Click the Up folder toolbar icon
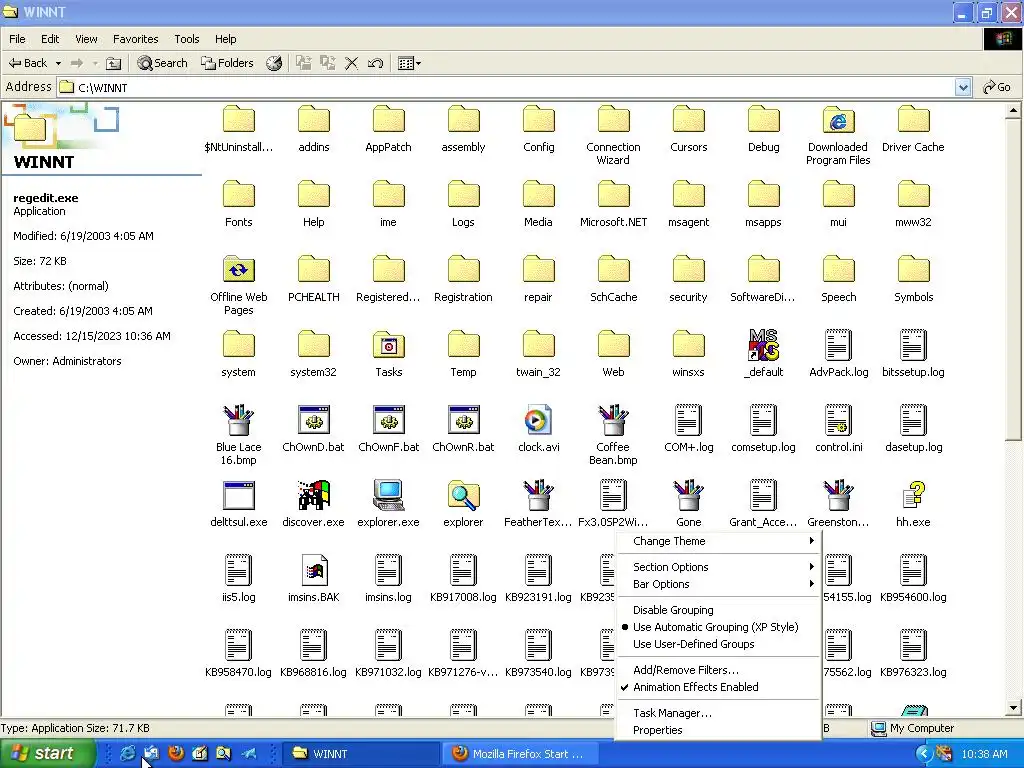Screen dimensions: 1024x768 pos(114,63)
